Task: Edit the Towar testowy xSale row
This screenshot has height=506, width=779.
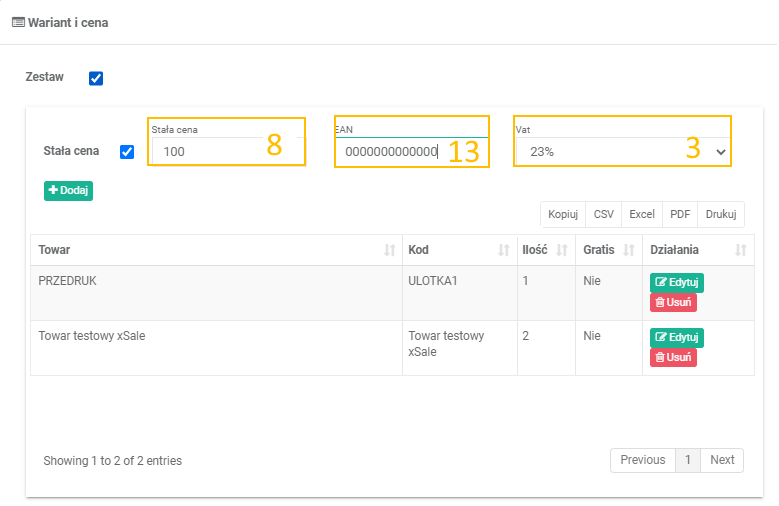Action: pos(677,338)
